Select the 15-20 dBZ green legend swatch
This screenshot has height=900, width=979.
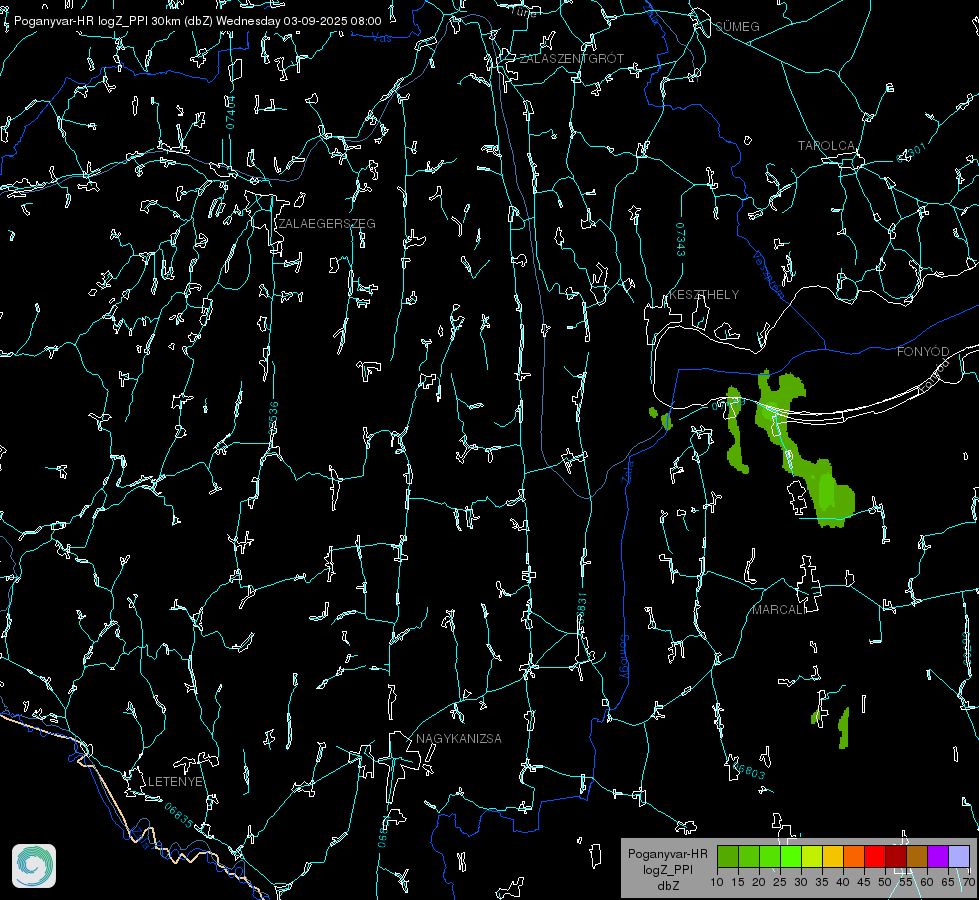point(749,856)
